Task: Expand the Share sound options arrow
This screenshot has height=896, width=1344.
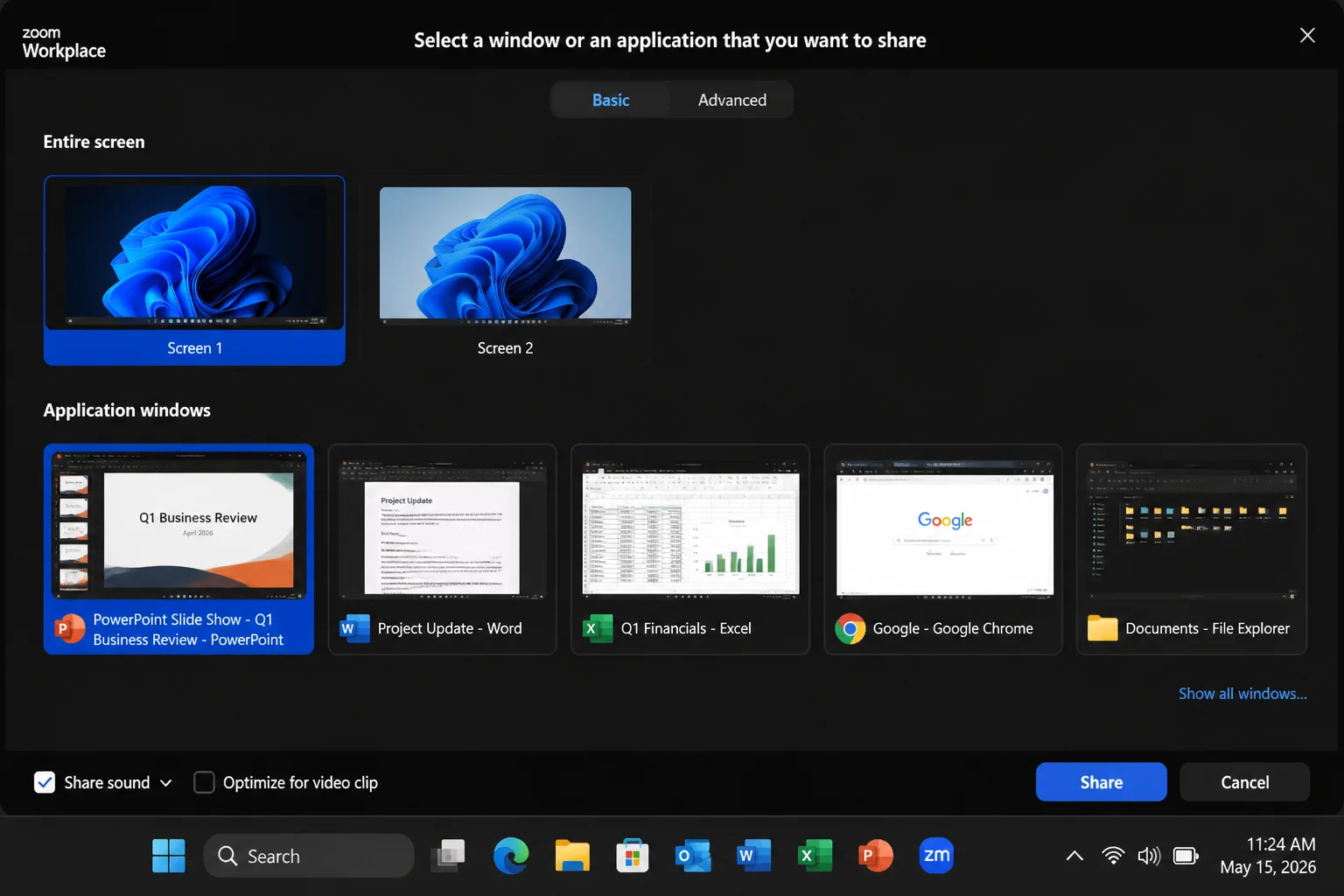Action: (x=166, y=782)
